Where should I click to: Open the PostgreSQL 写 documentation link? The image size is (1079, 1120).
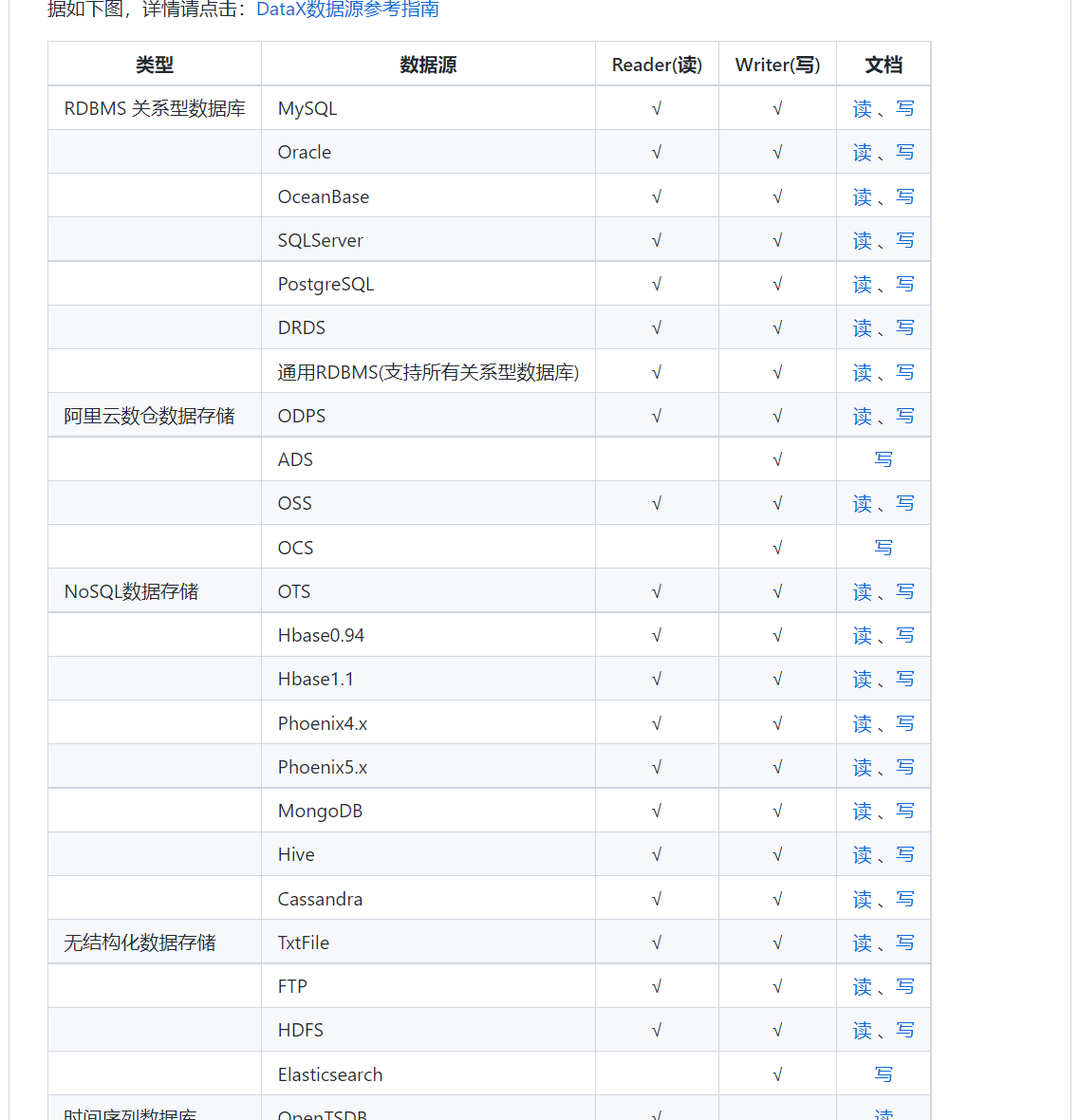pos(904,285)
